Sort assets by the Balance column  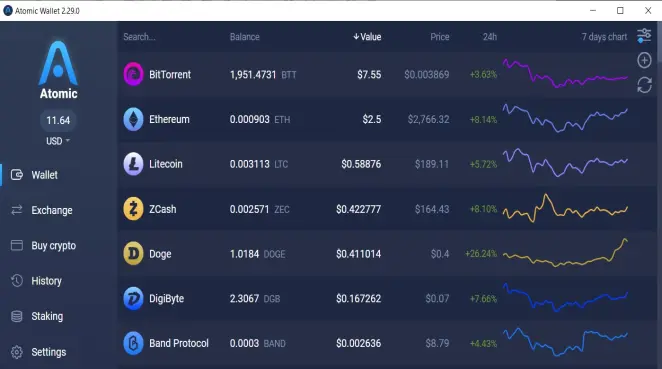coord(244,37)
